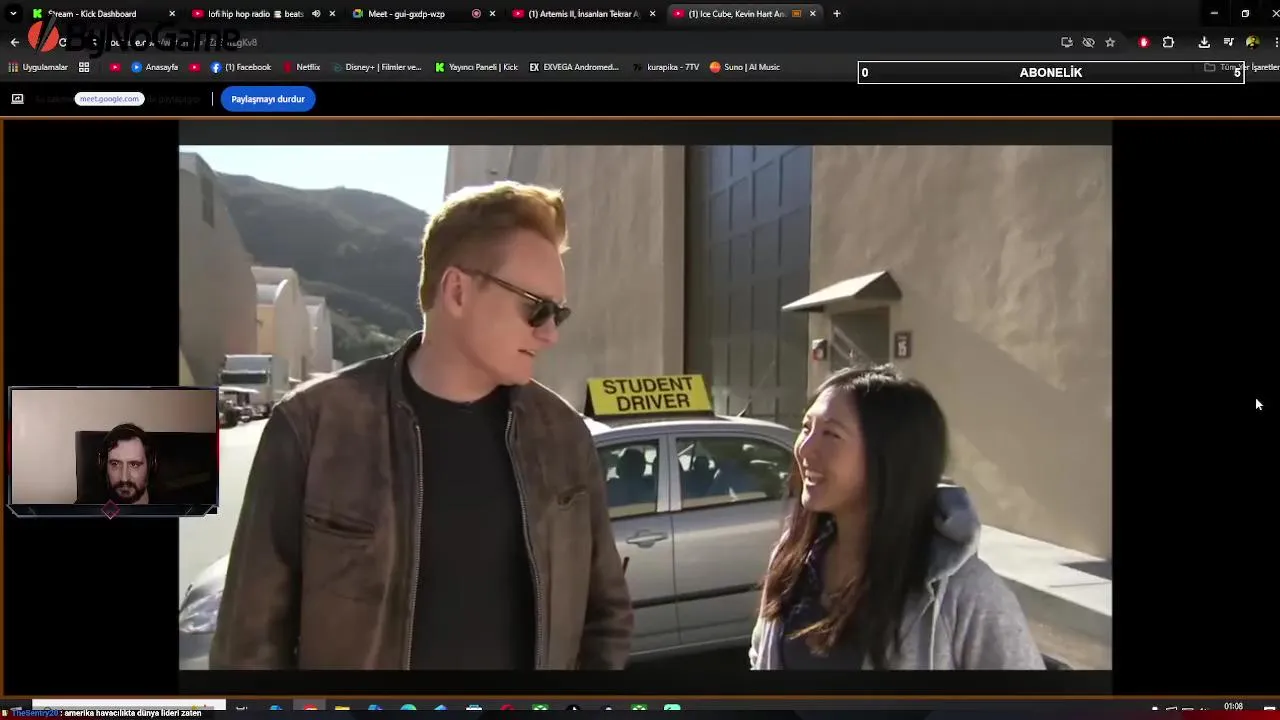
Task: Click the media indicator on Ice Cube tab
Action: [x=797, y=14]
